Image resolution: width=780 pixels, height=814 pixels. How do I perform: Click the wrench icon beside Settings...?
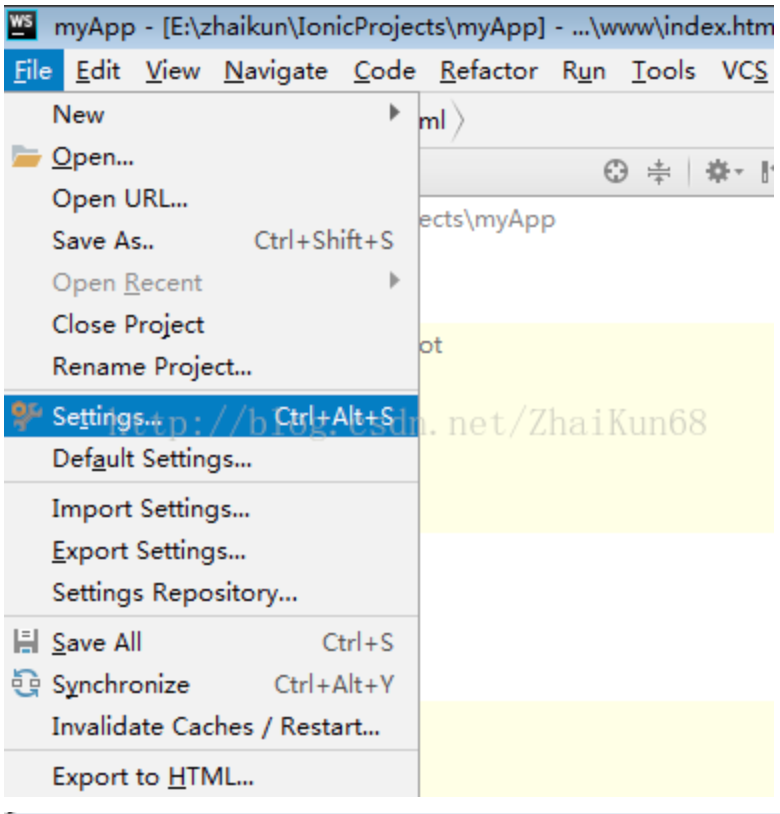26,416
